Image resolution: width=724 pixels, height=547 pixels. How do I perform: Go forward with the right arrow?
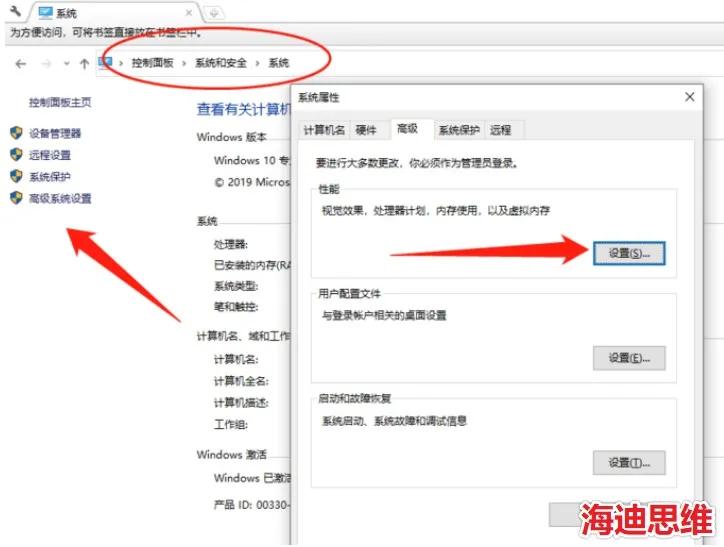click(46, 64)
